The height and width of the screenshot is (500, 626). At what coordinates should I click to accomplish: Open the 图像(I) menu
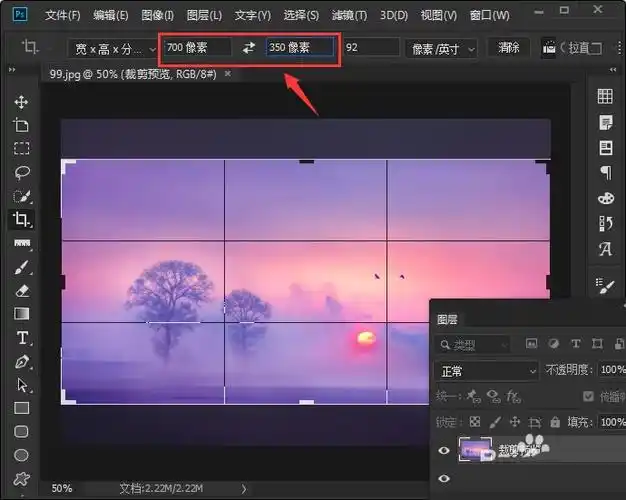click(157, 15)
